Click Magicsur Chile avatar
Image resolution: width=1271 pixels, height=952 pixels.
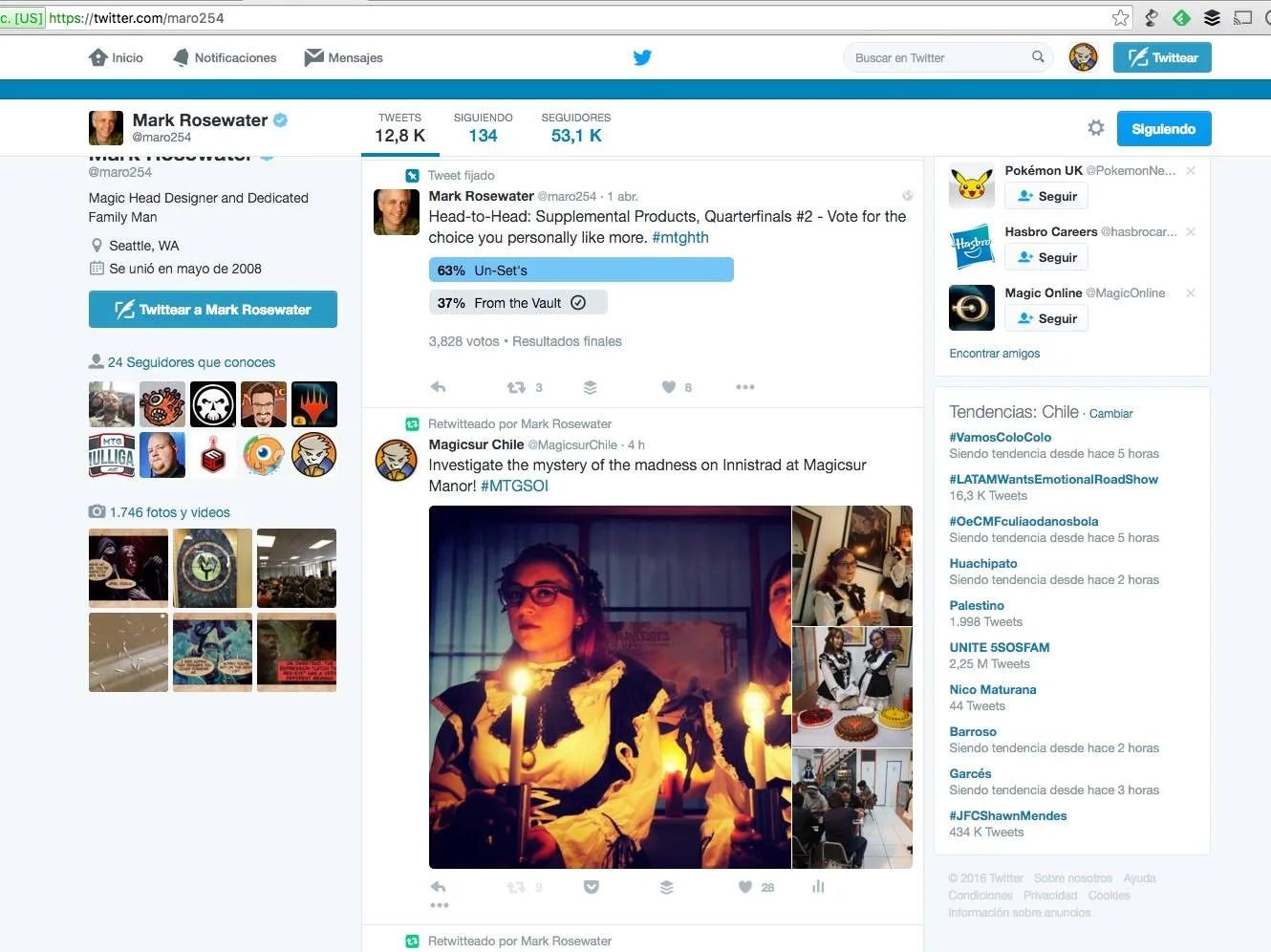pos(396,460)
